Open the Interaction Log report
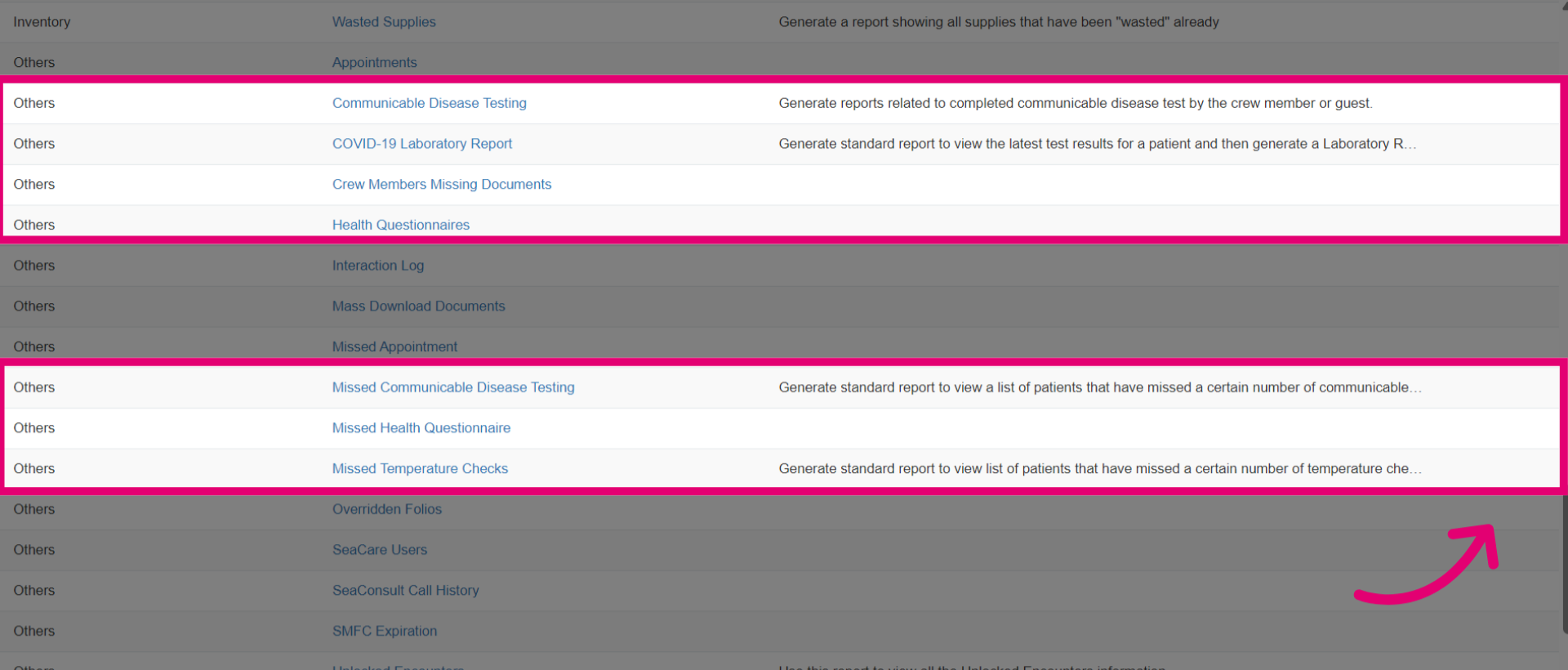Screen dimensions: 1568x670 (378, 266)
